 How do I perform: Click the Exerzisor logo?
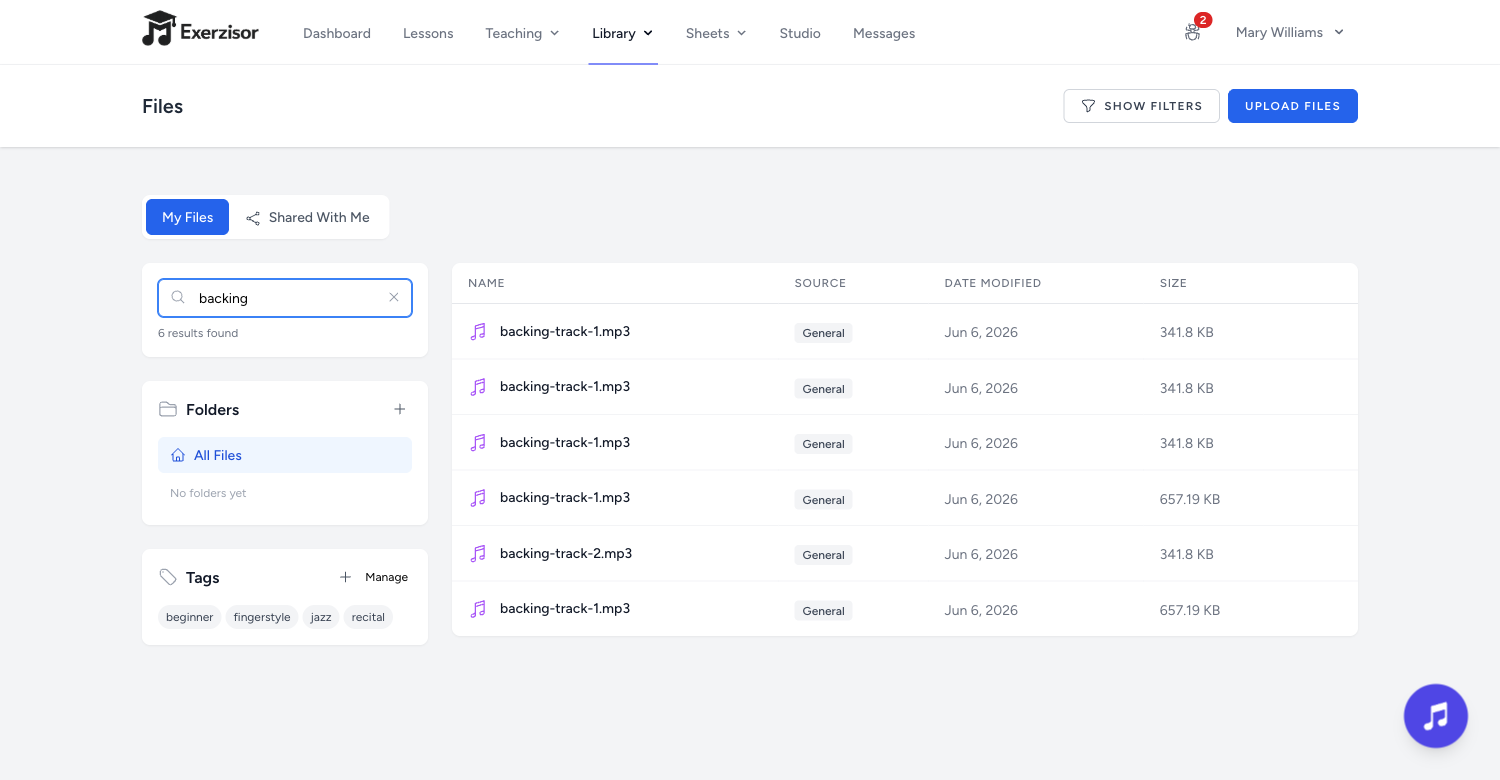[200, 30]
